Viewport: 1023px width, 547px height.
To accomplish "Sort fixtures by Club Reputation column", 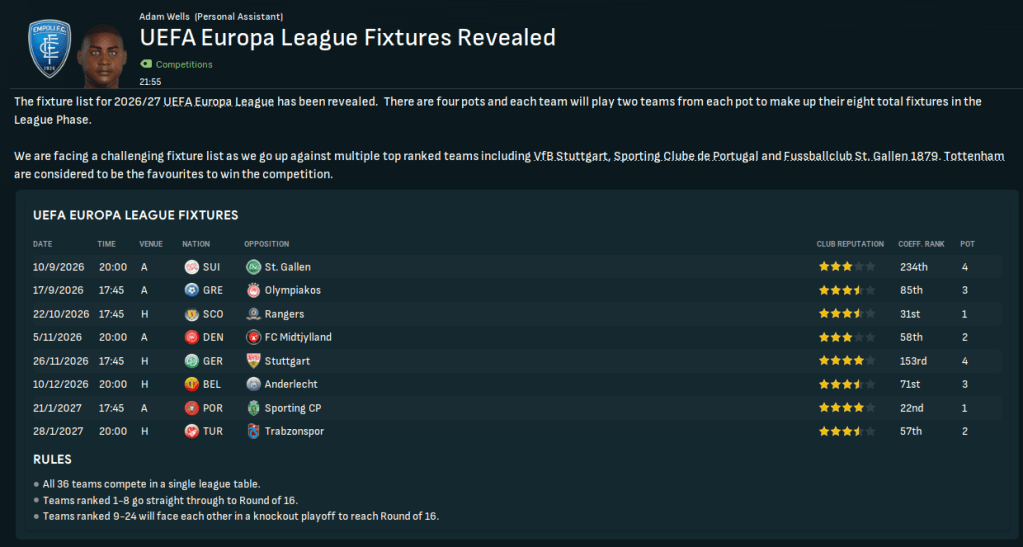I will 850,244.
